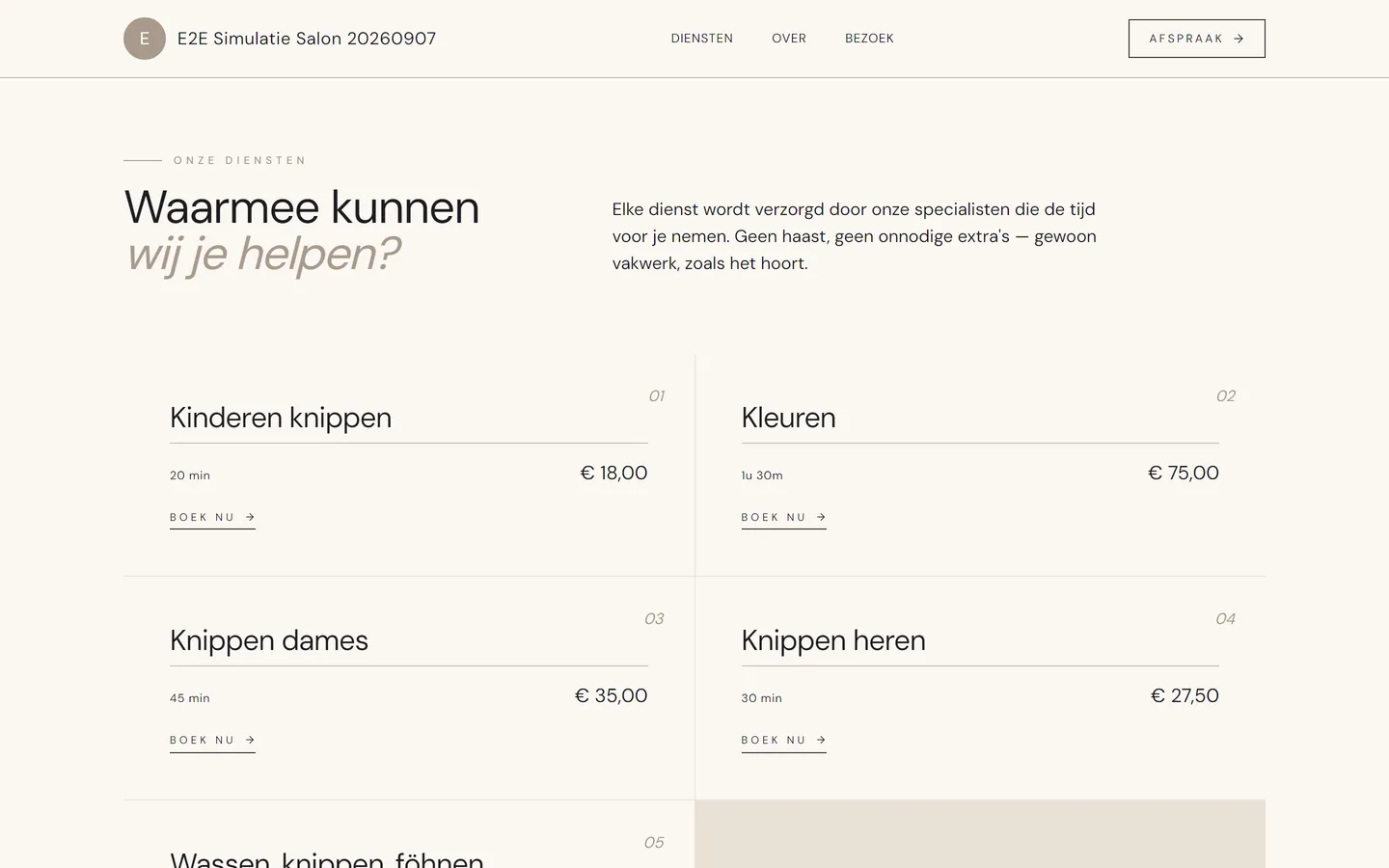Click the Knippen dames heading

tap(269, 640)
